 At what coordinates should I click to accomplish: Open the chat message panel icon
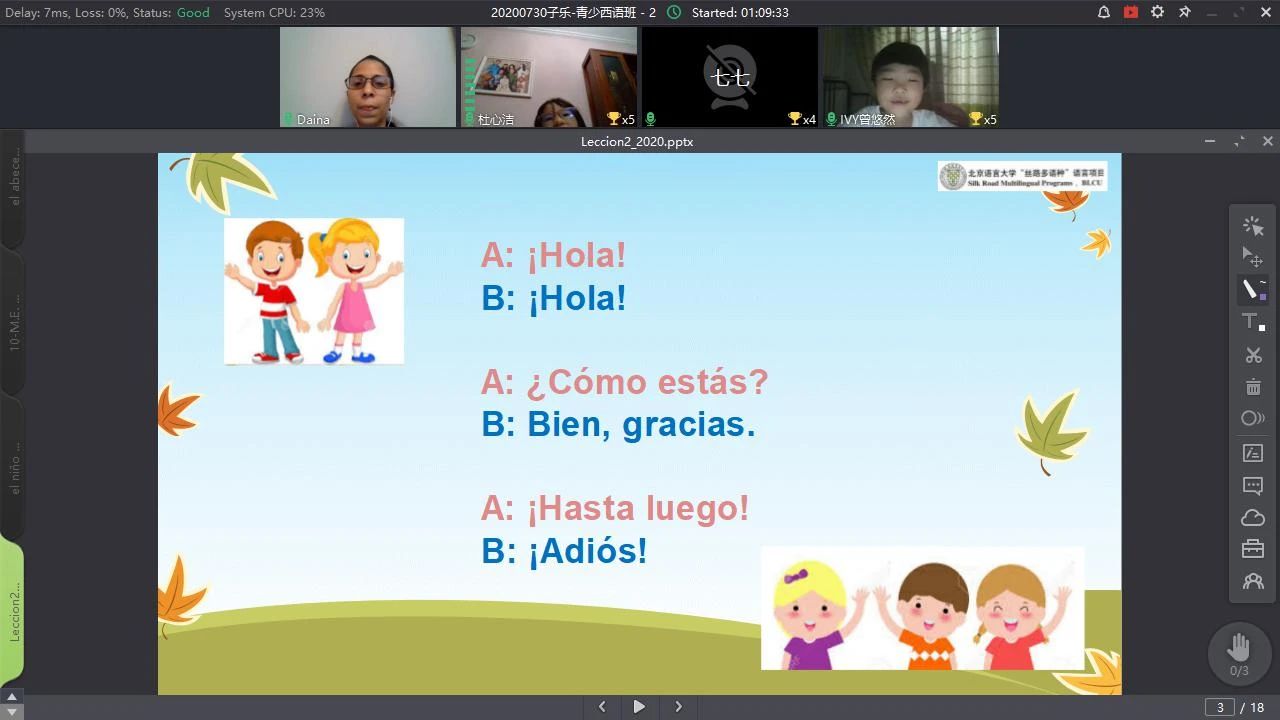1253,486
